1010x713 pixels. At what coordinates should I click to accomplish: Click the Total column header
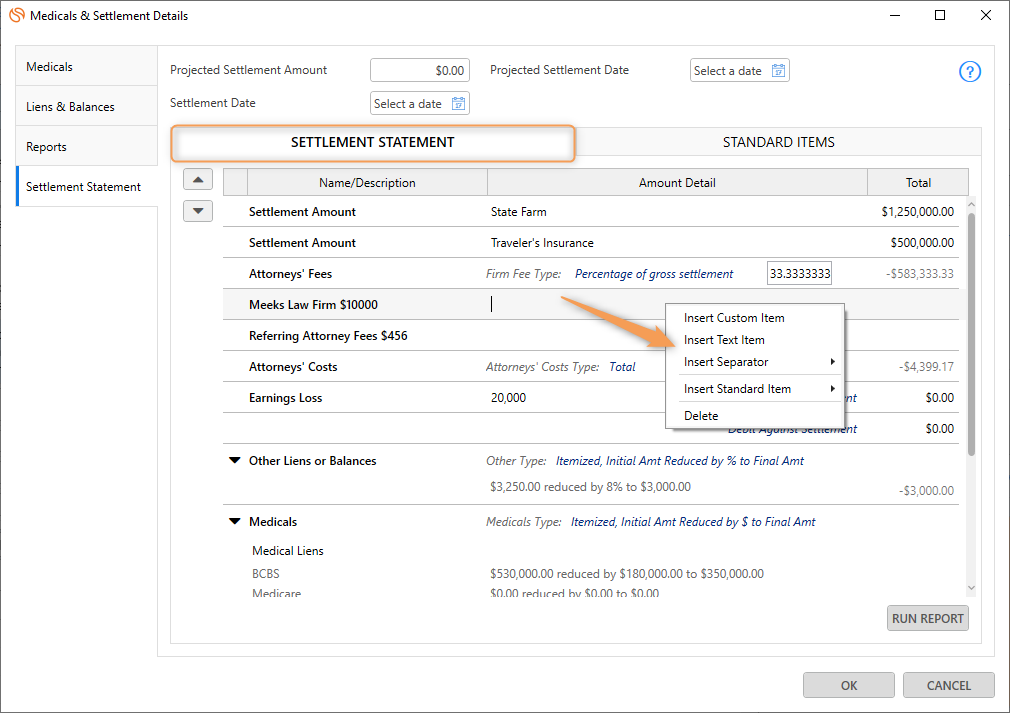coord(918,182)
